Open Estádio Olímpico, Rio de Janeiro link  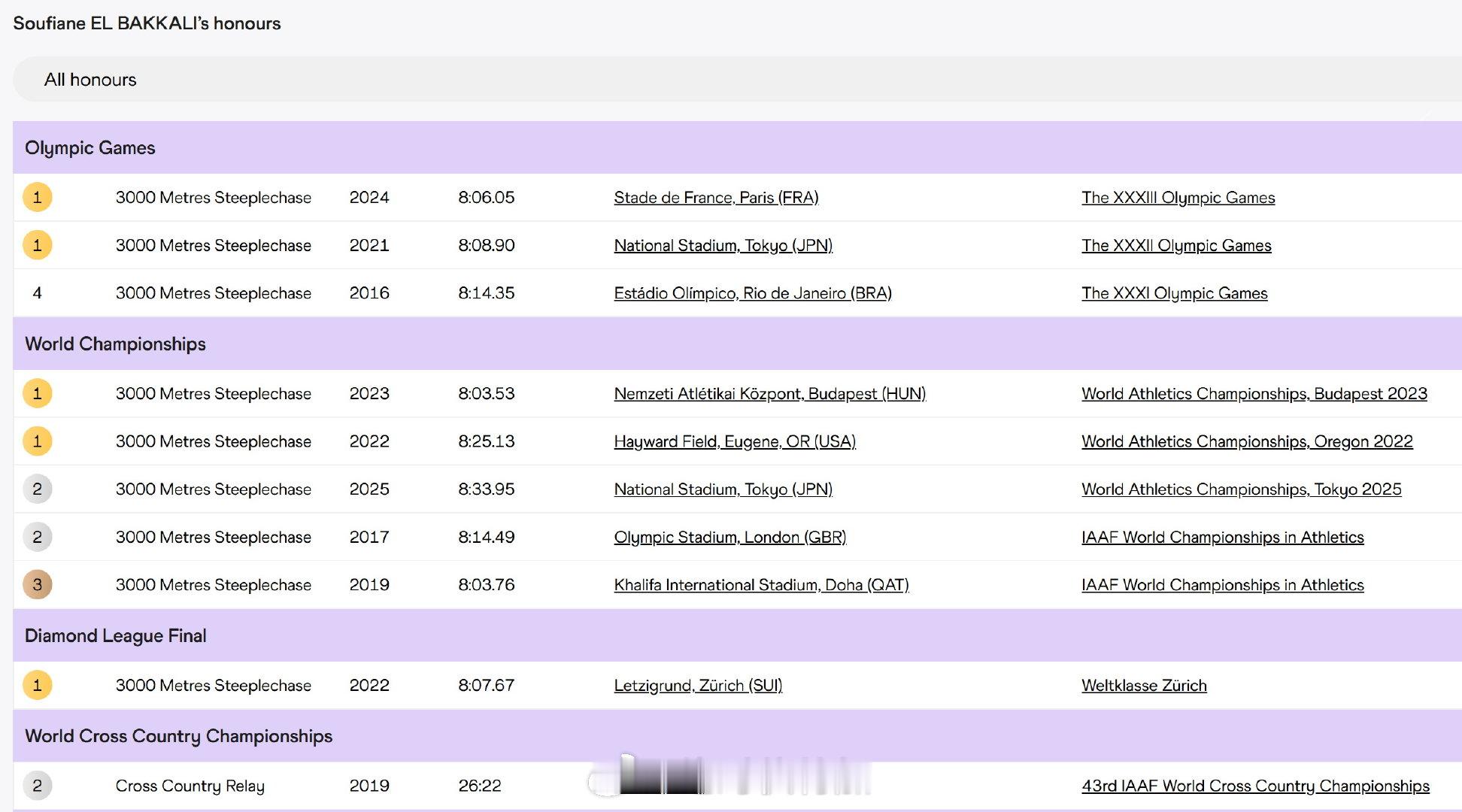click(x=752, y=293)
